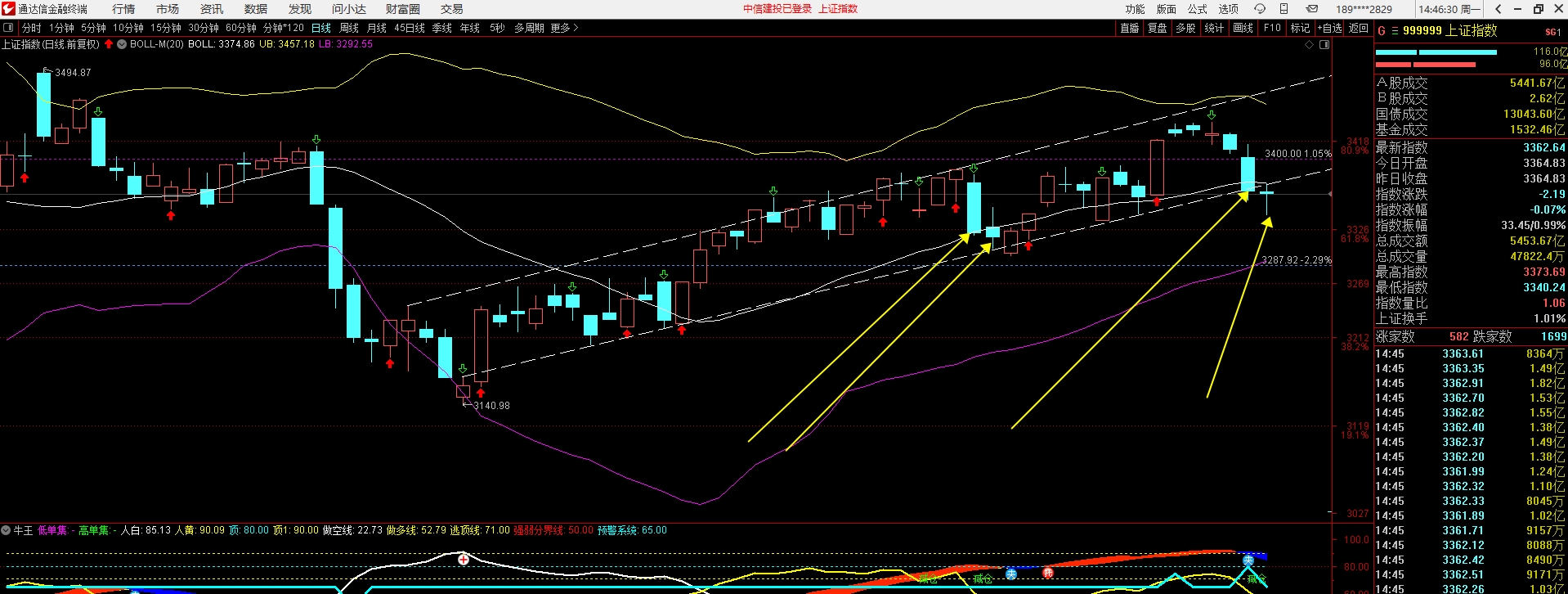Click red up-arrow next to 上证指数 title
The height and width of the screenshot is (594, 1568).
(109, 44)
